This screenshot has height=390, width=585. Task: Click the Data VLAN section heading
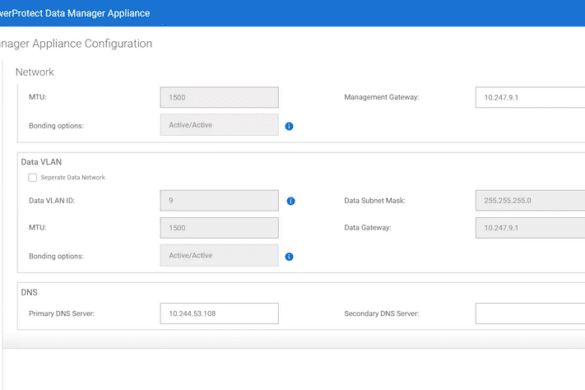(41, 162)
